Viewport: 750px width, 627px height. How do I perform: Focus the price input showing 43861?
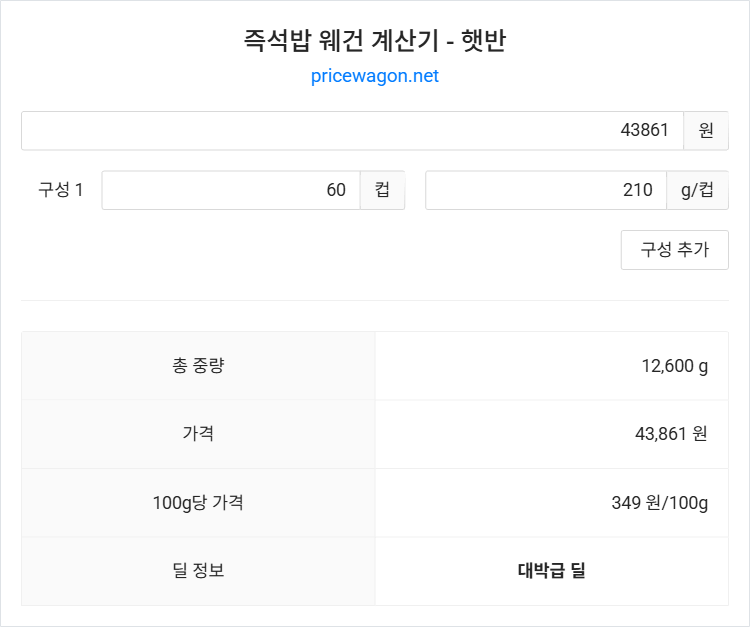(352, 131)
